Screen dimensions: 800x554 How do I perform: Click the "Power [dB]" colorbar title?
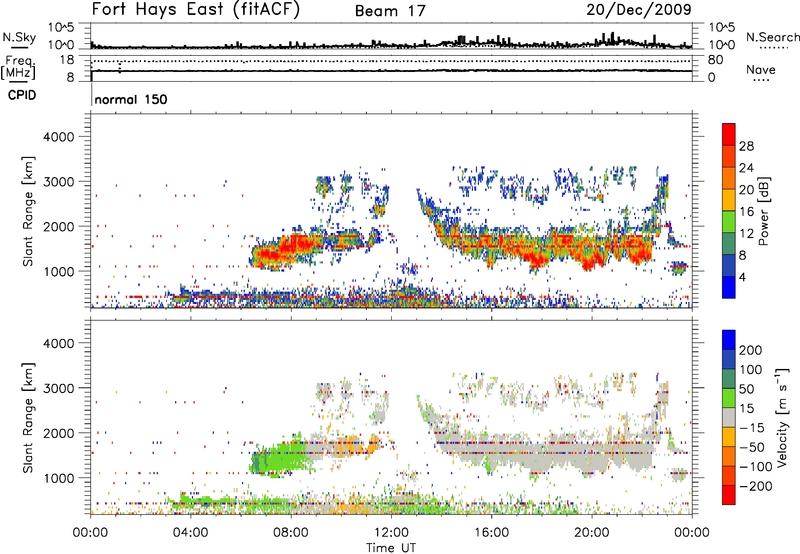(x=763, y=211)
